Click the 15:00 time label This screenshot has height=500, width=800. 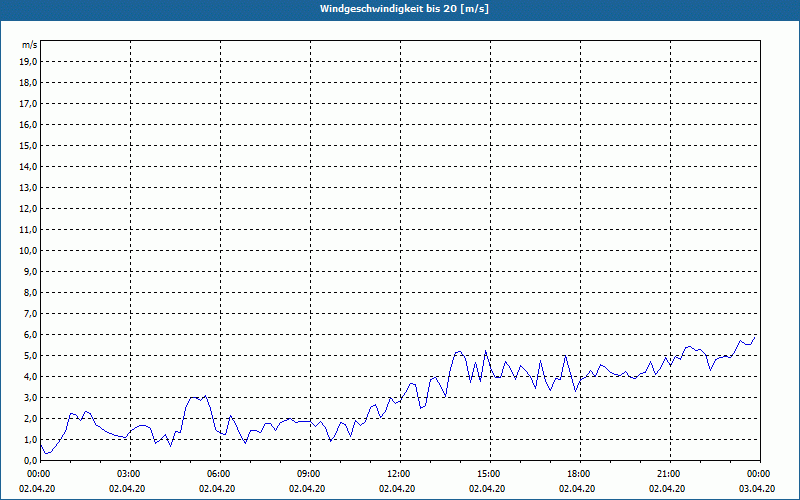(x=490, y=474)
